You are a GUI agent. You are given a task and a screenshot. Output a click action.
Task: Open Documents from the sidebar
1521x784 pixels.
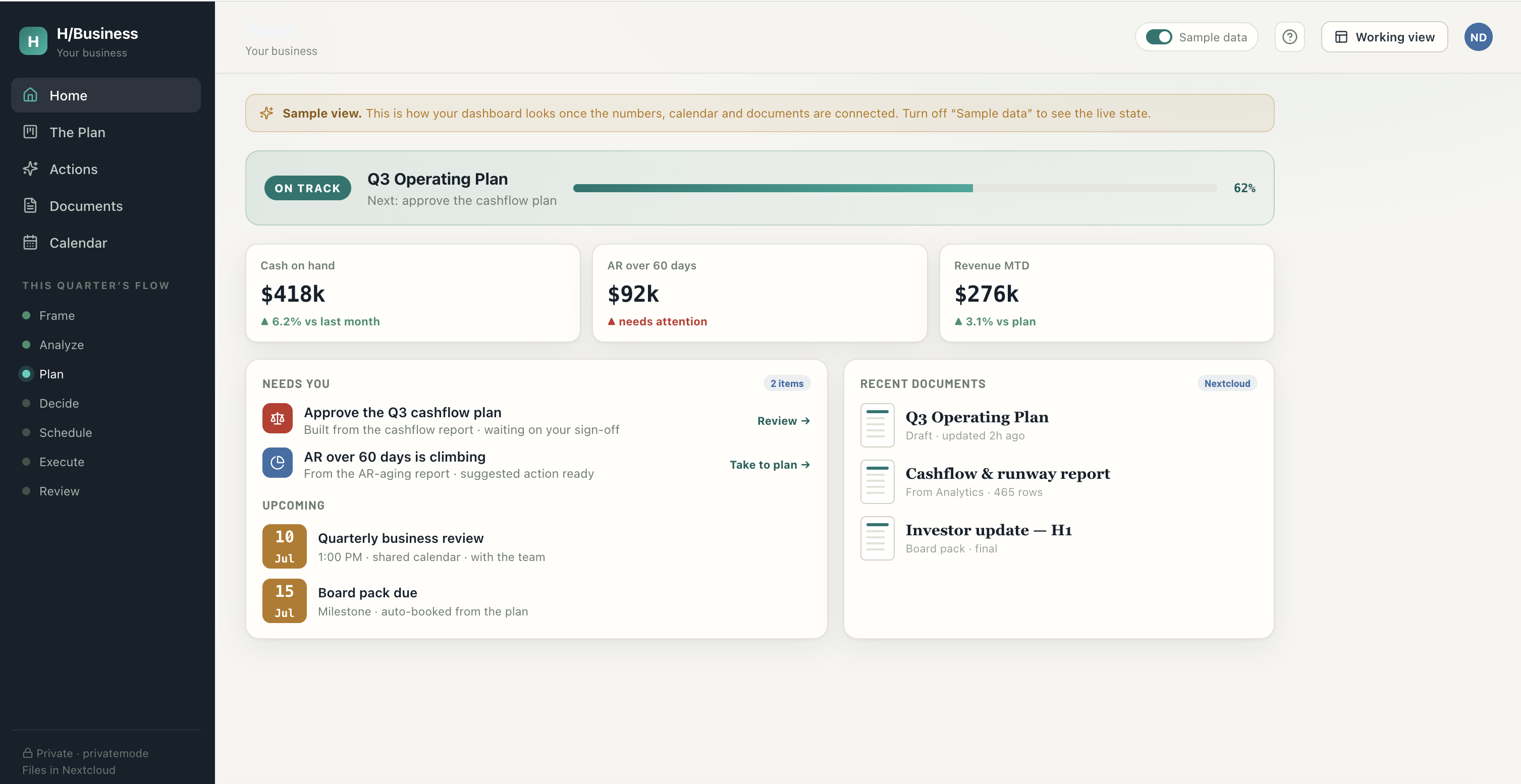coord(105,206)
